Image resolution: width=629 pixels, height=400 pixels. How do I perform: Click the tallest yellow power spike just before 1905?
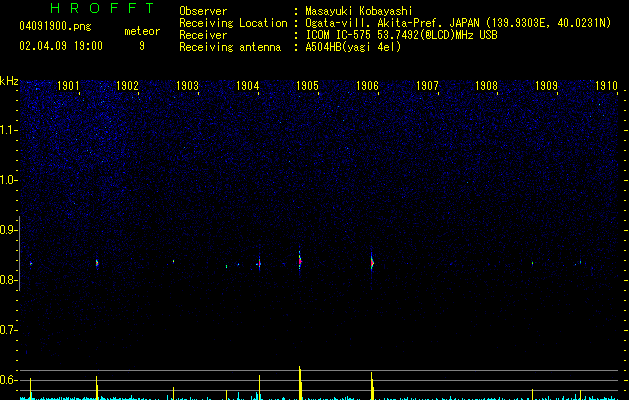click(x=300, y=383)
